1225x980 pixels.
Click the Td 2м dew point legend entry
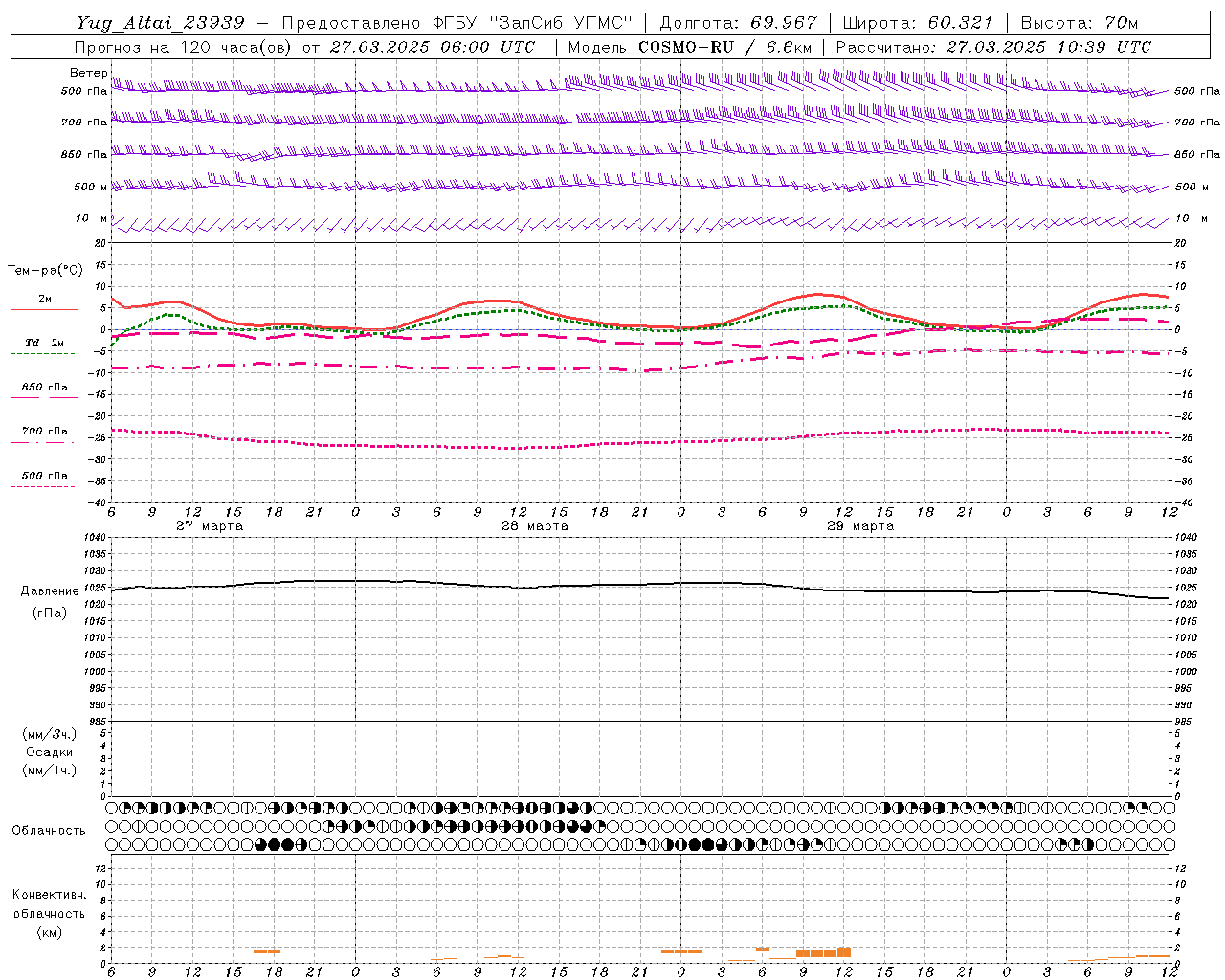coord(44,343)
